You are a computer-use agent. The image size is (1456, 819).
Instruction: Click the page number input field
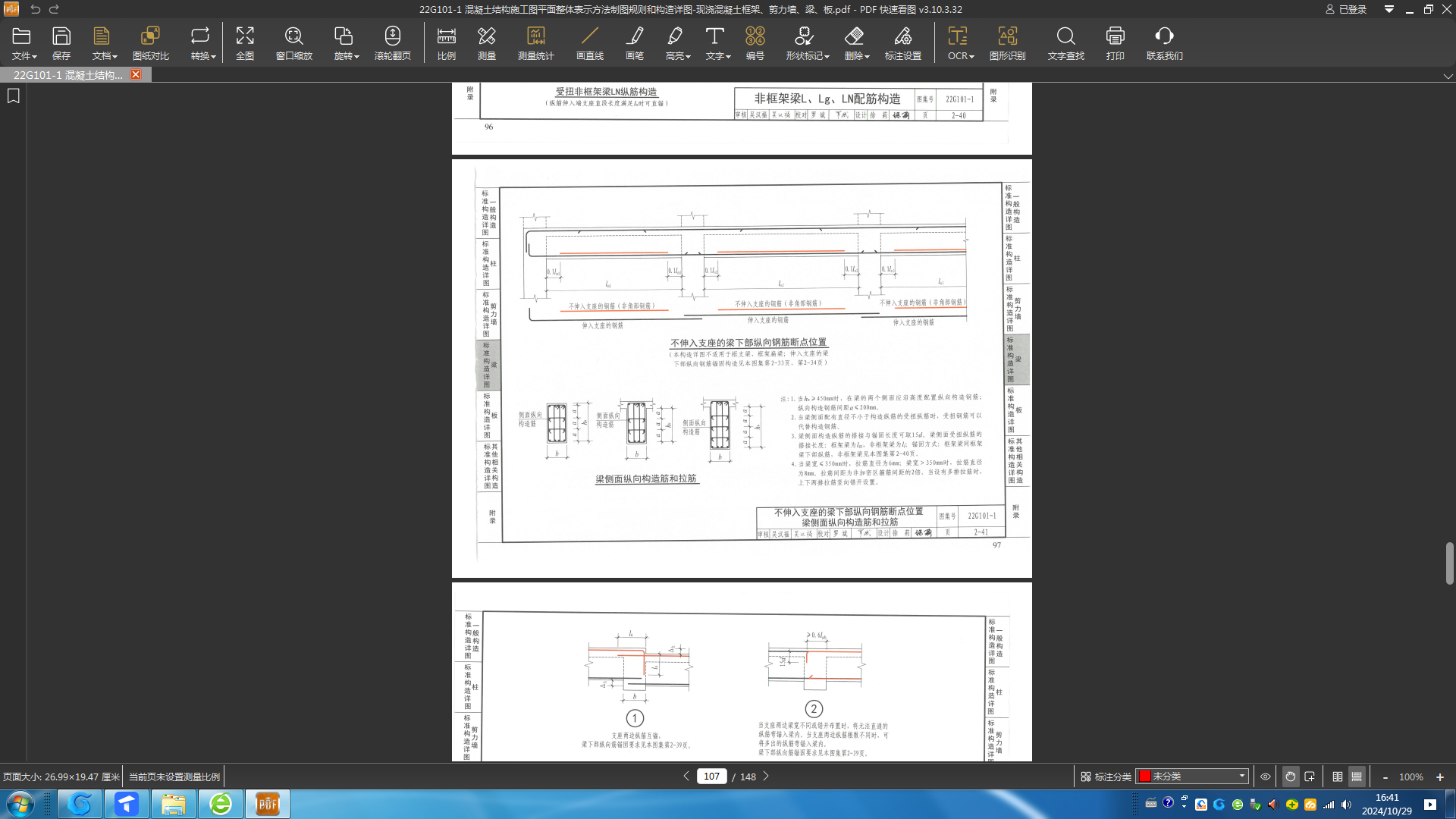coord(711,777)
